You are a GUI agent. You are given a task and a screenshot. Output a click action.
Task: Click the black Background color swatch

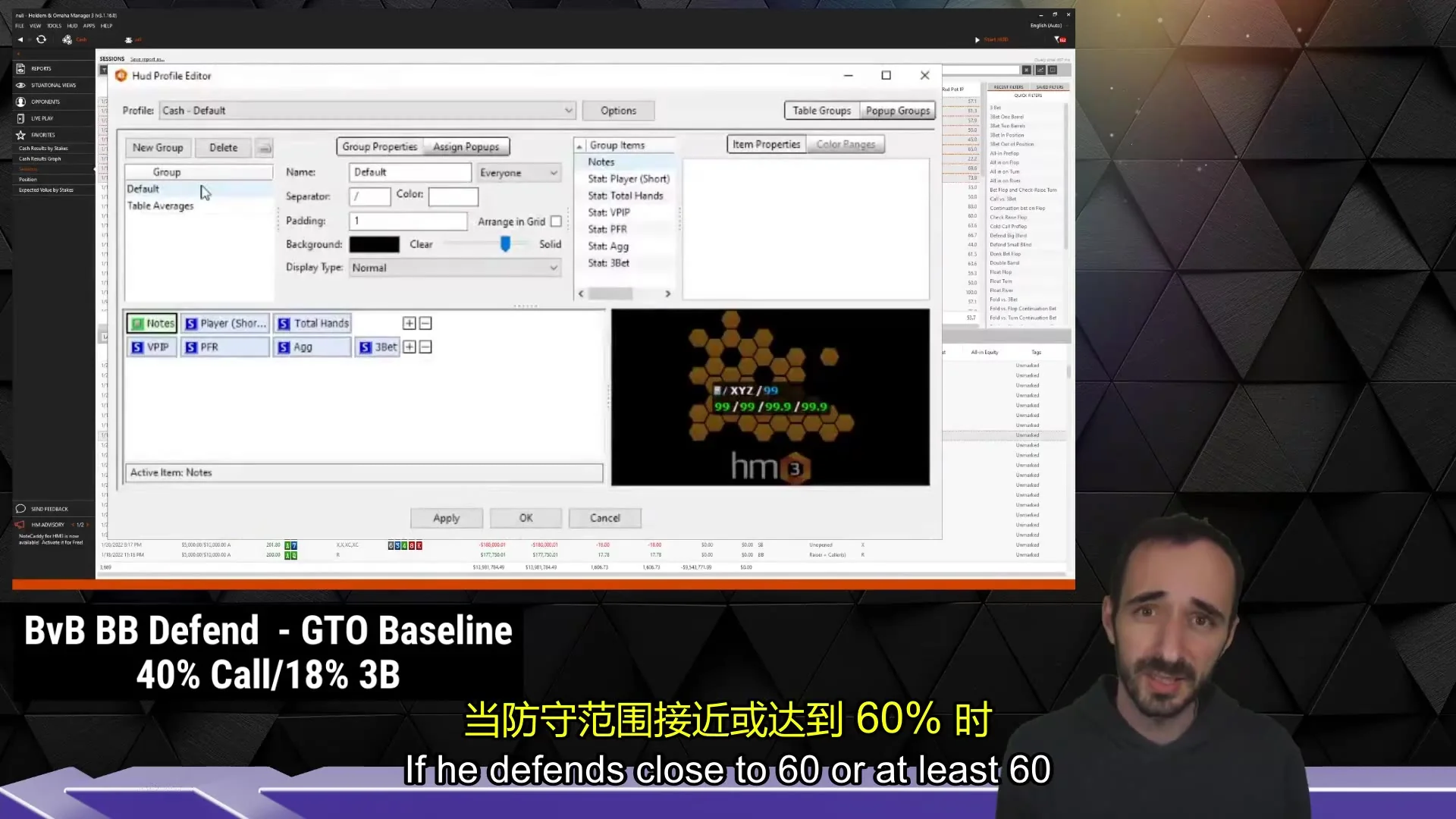(375, 245)
